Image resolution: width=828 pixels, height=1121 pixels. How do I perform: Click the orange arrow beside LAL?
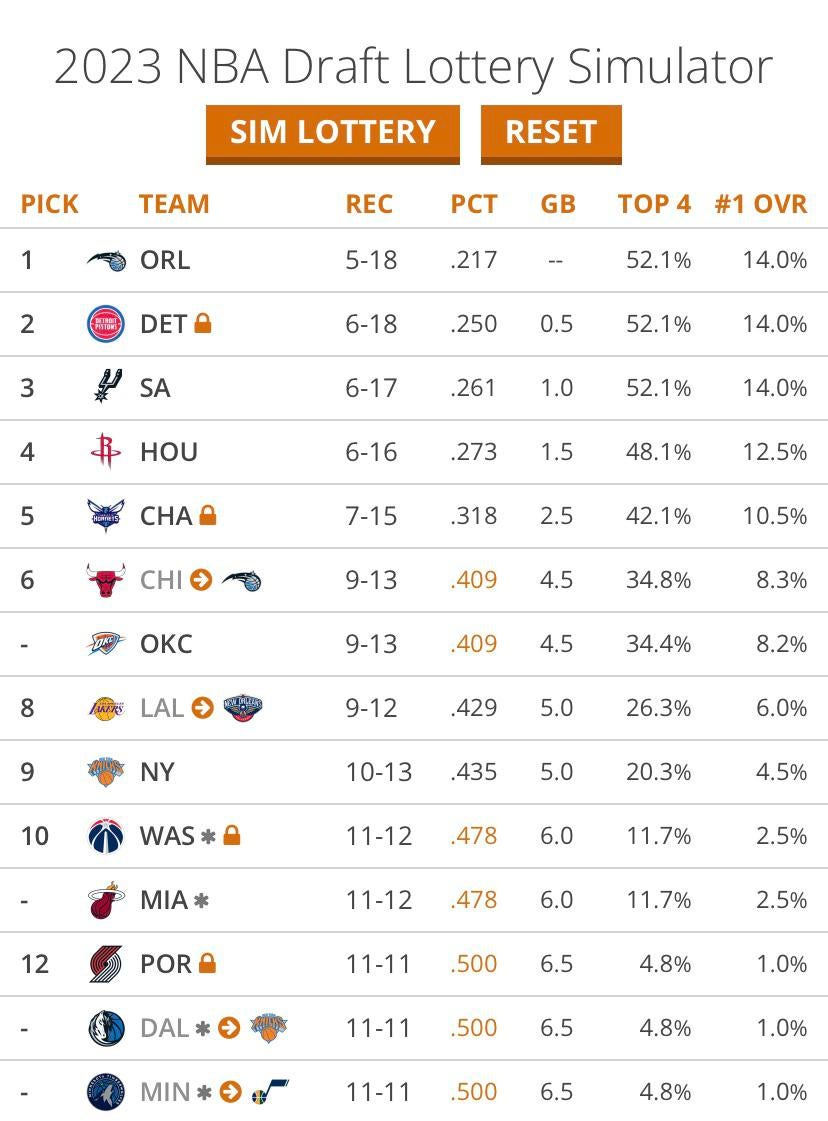tap(202, 708)
